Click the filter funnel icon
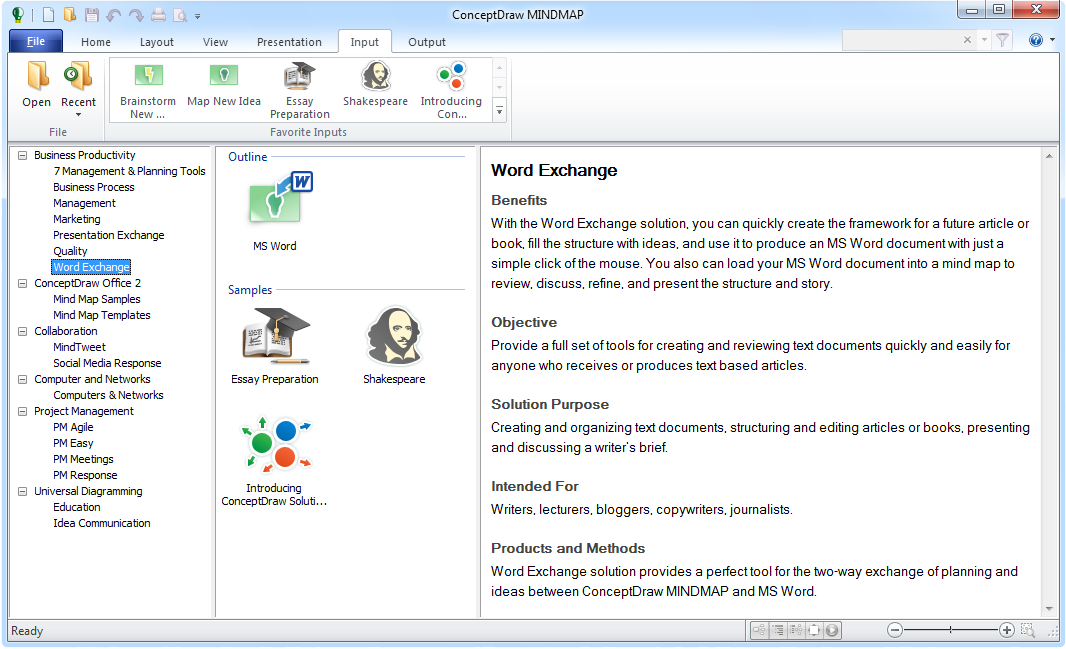 [x=1002, y=41]
